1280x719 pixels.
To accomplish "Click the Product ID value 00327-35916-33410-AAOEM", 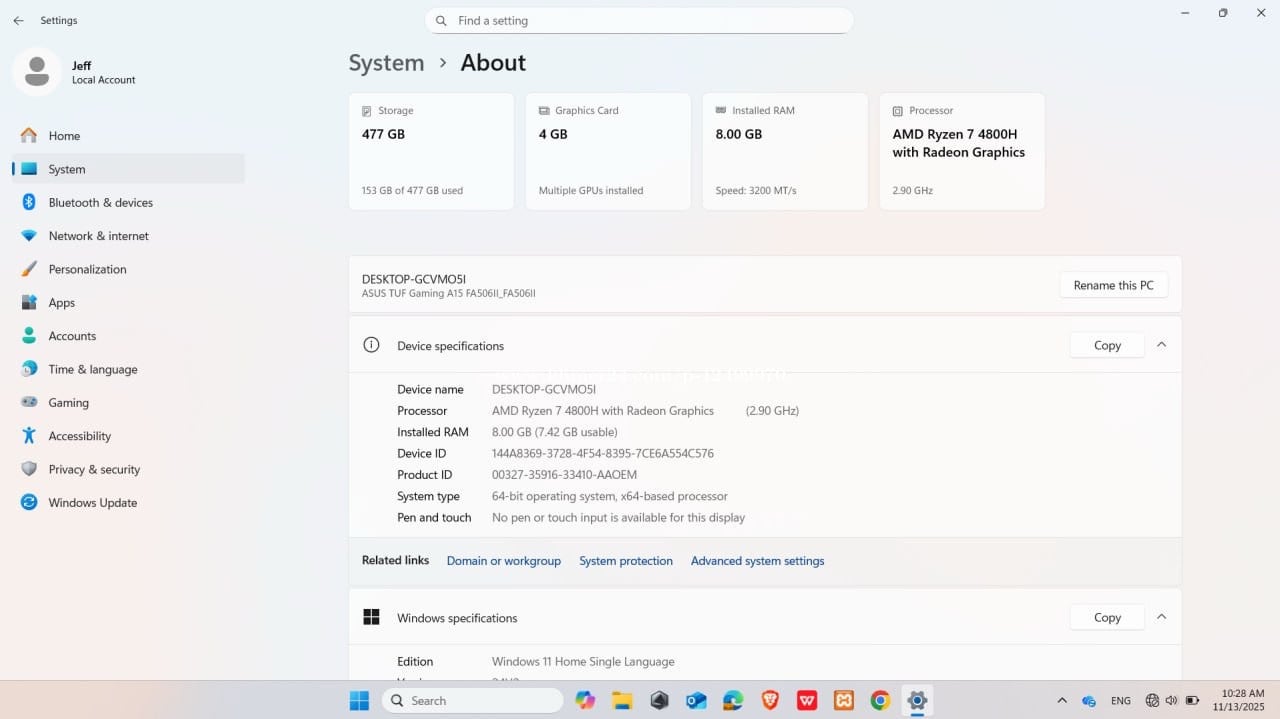I will click(x=564, y=475).
